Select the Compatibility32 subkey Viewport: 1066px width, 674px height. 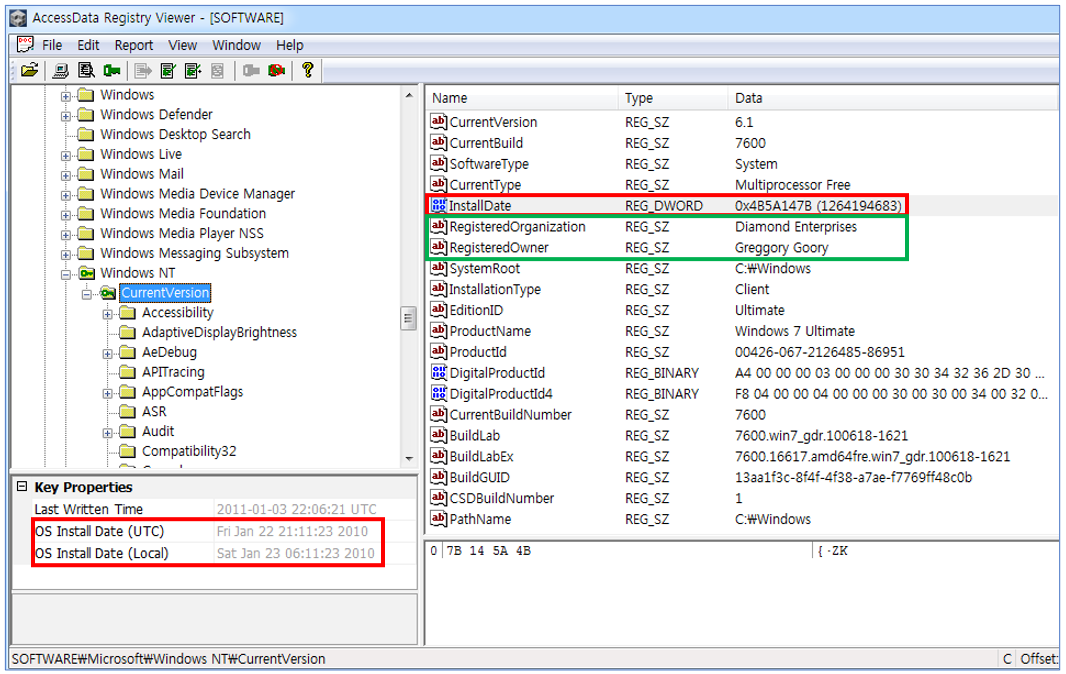189,451
